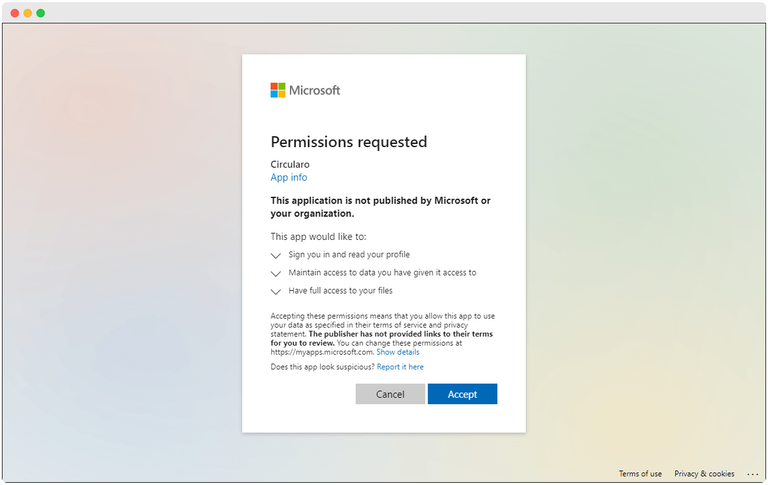Image resolution: width=768 pixels, height=485 pixels.
Task: Click the myapps.microsoft.com URL text
Action: click(x=322, y=352)
